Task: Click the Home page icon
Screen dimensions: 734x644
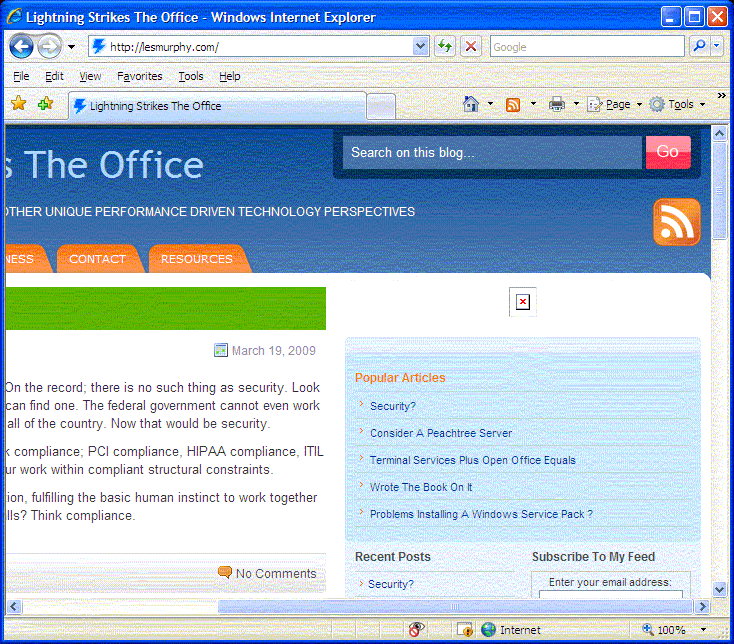Action: pyautogui.click(x=470, y=104)
